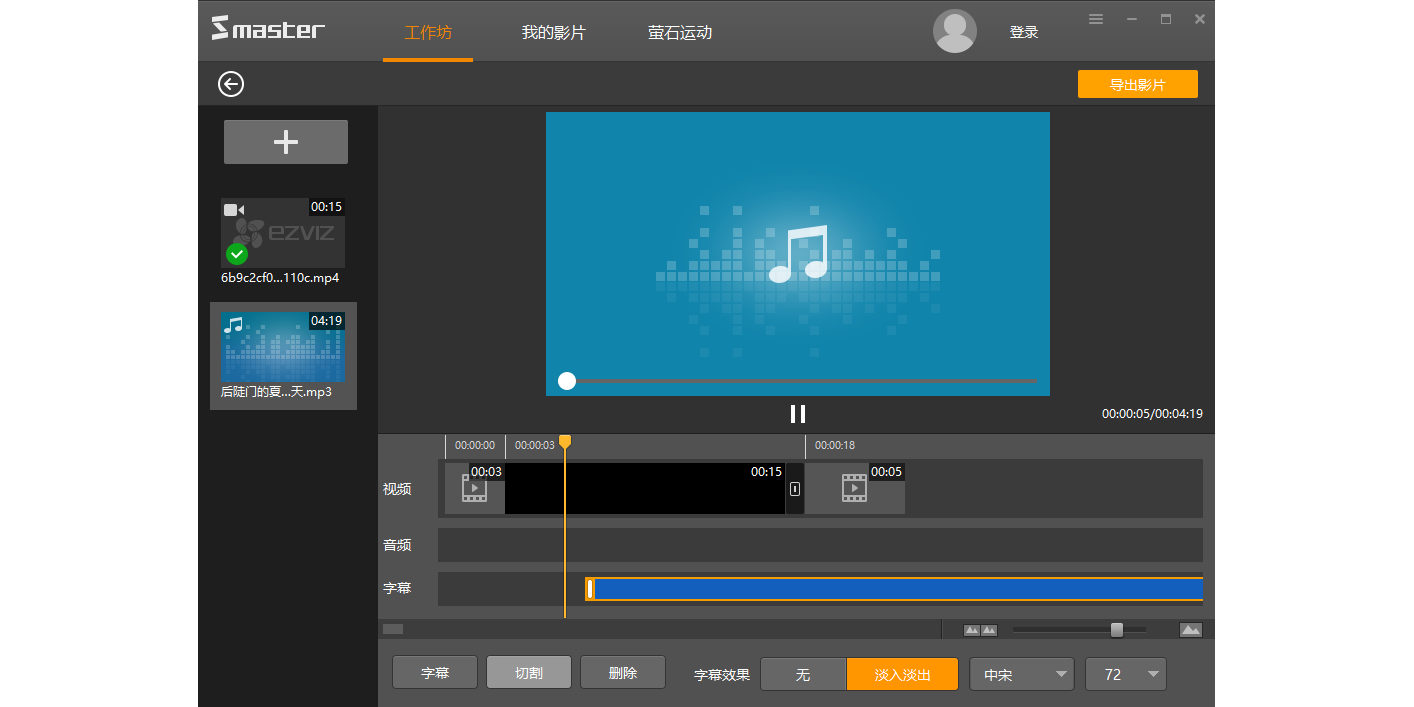Enable the 淡入淡出 subtitle effect
The image size is (1414, 707).
(902, 674)
